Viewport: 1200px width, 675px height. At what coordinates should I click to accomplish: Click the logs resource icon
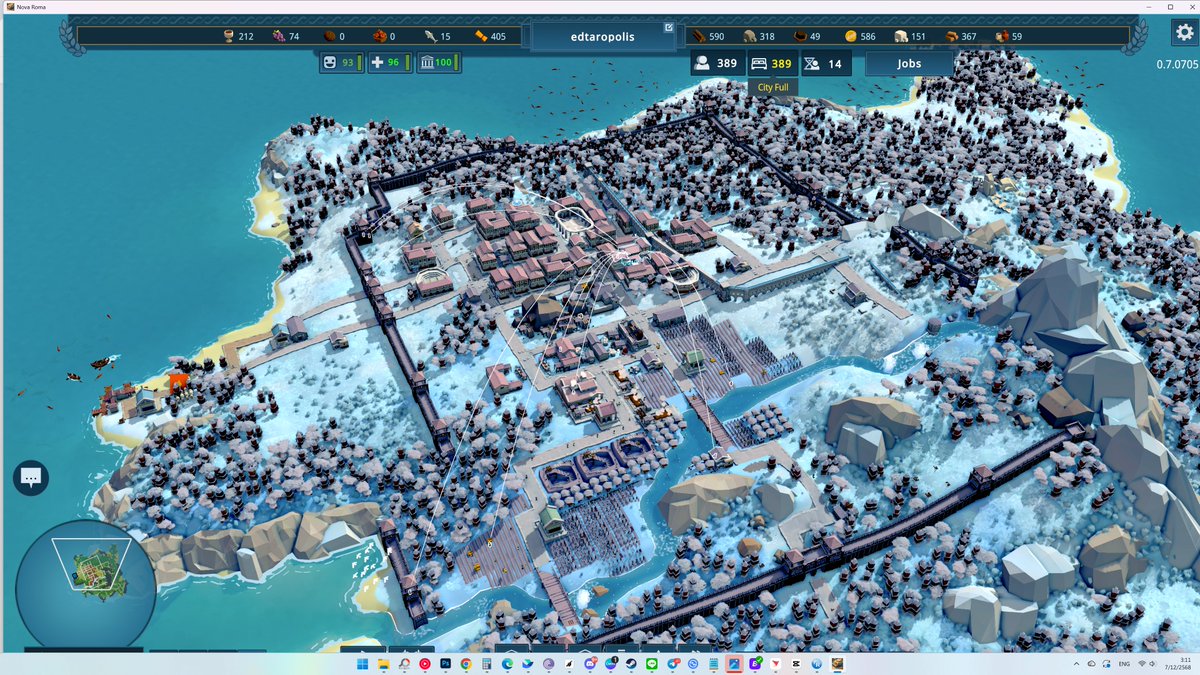[700, 35]
